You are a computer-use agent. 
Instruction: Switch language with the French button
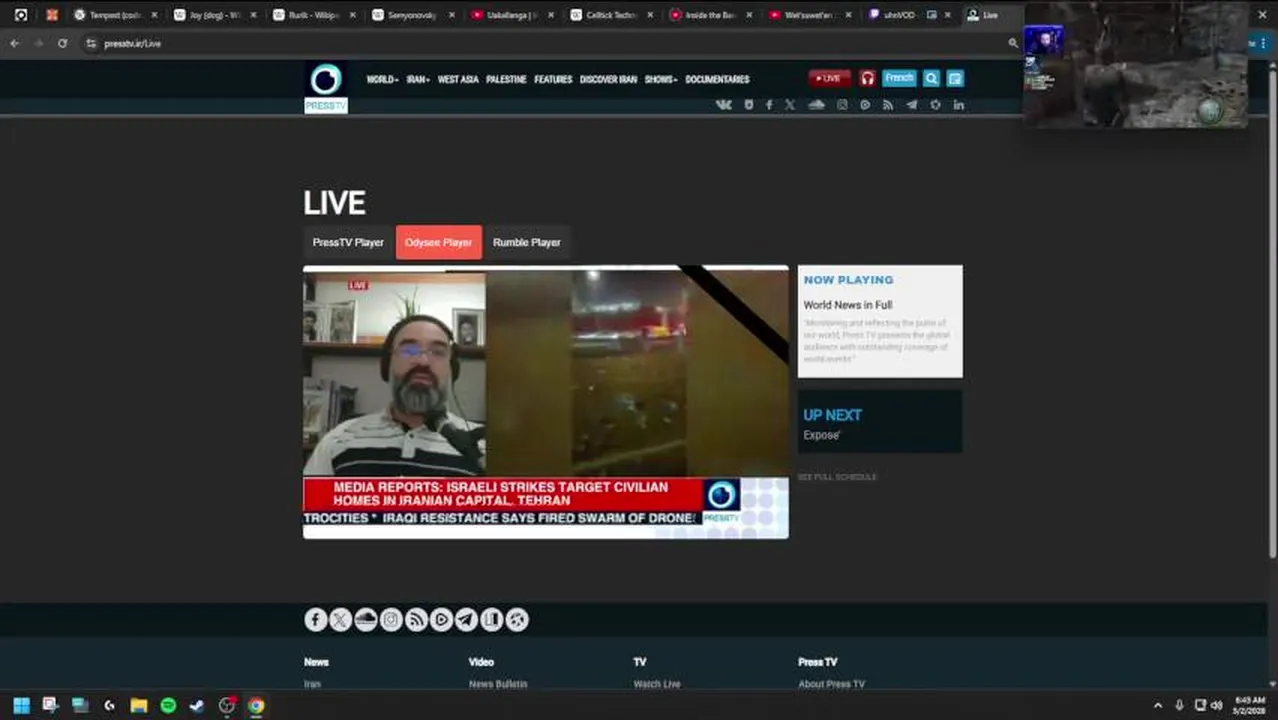tap(899, 78)
